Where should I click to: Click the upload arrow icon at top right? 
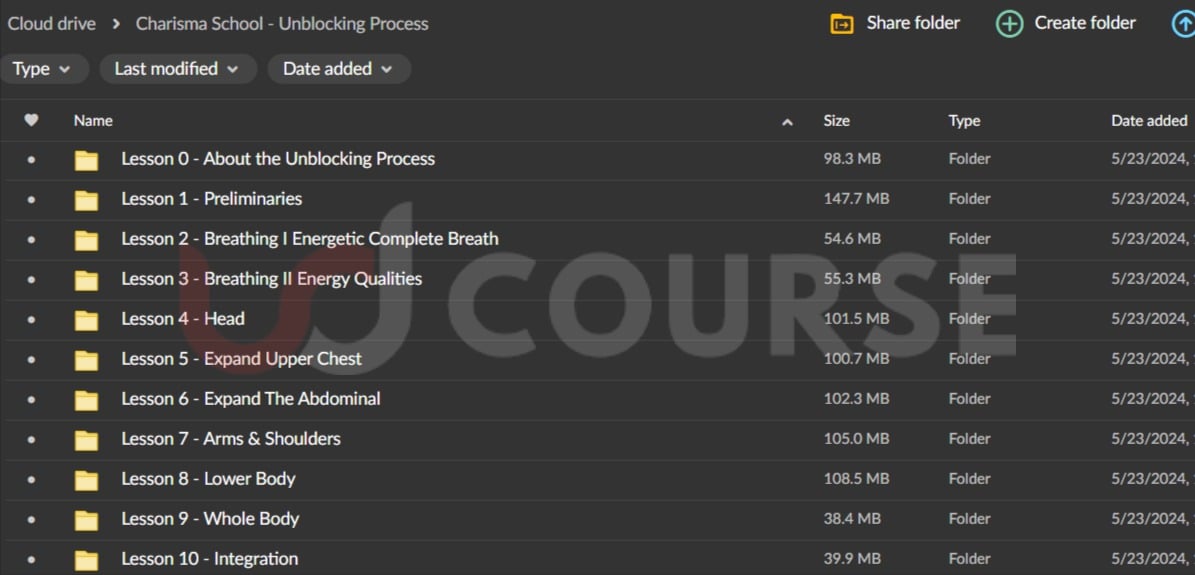pyautogui.click(x=1182, y=24)
